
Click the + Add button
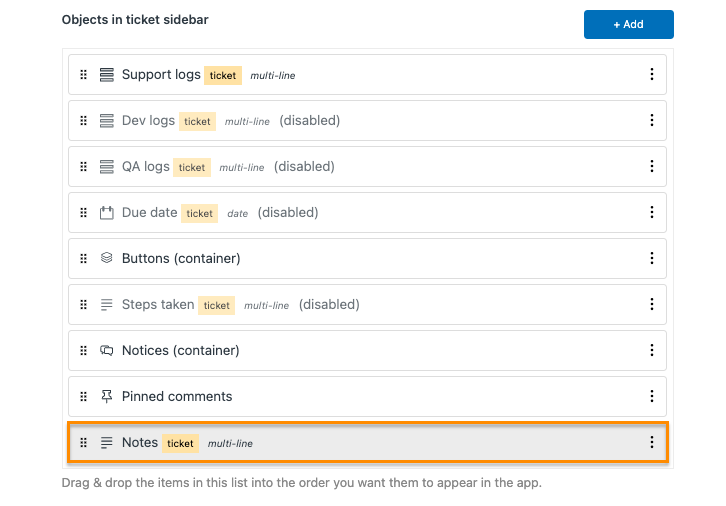pos(628,25)
